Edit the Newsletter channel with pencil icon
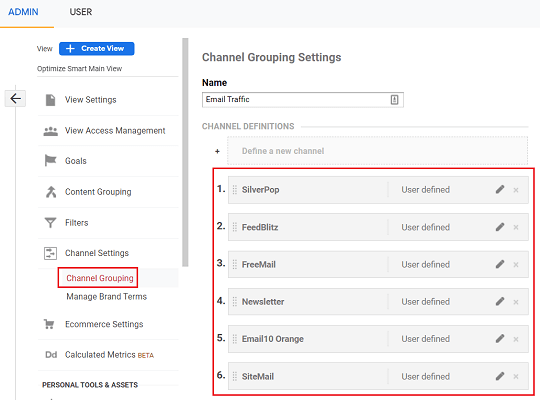 pos(500,301)
